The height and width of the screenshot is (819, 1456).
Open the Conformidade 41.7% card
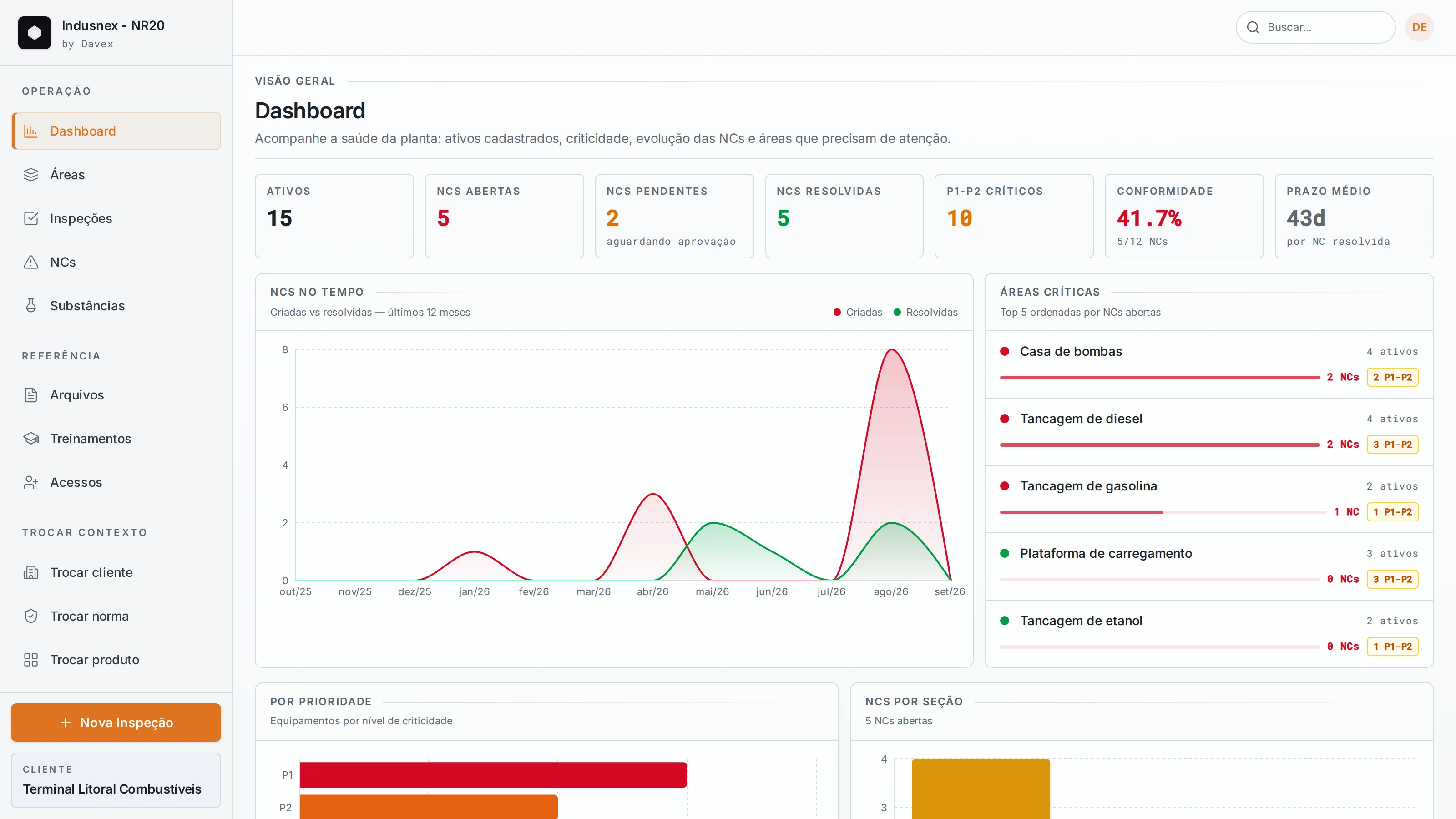pos(1184,216)
